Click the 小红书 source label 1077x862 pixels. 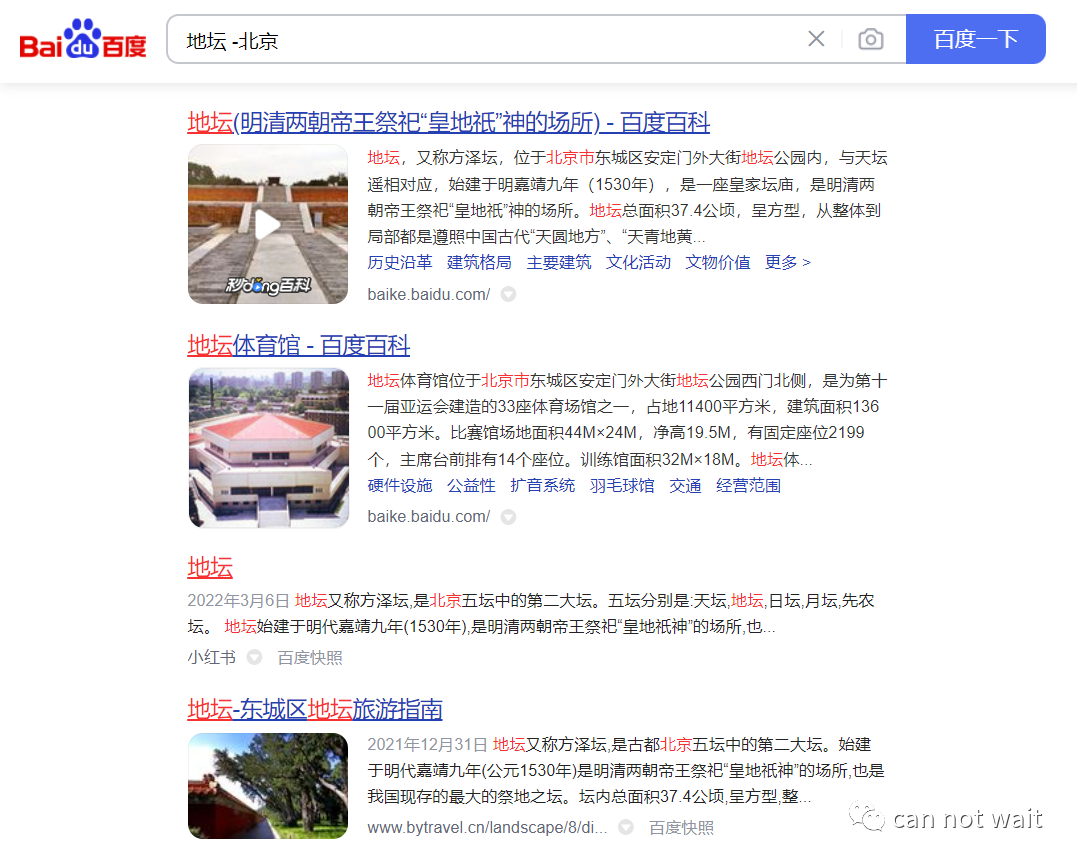point(212,658)
